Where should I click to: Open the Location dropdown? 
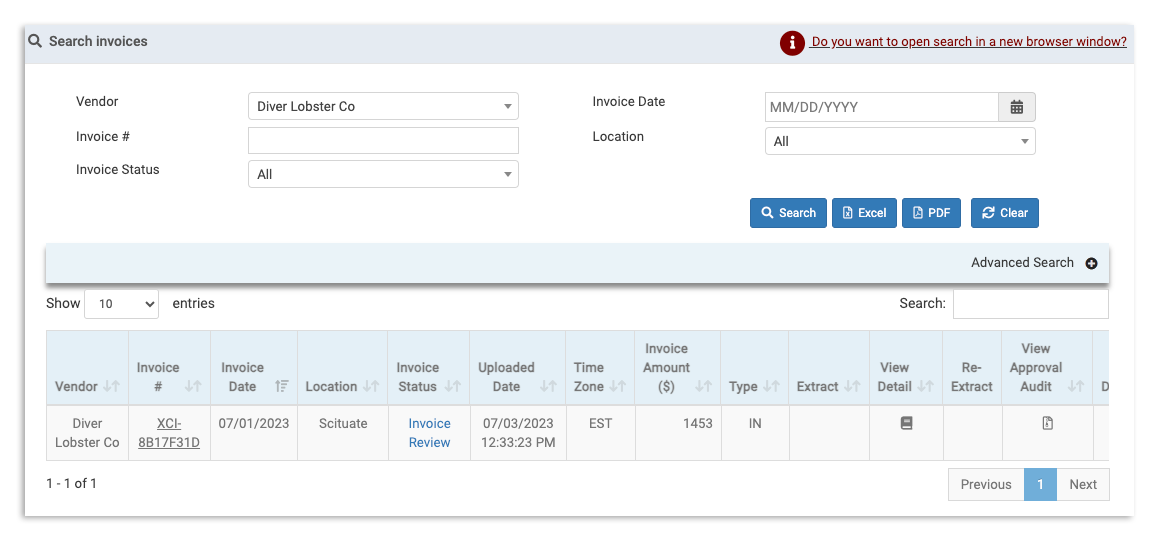899,142
